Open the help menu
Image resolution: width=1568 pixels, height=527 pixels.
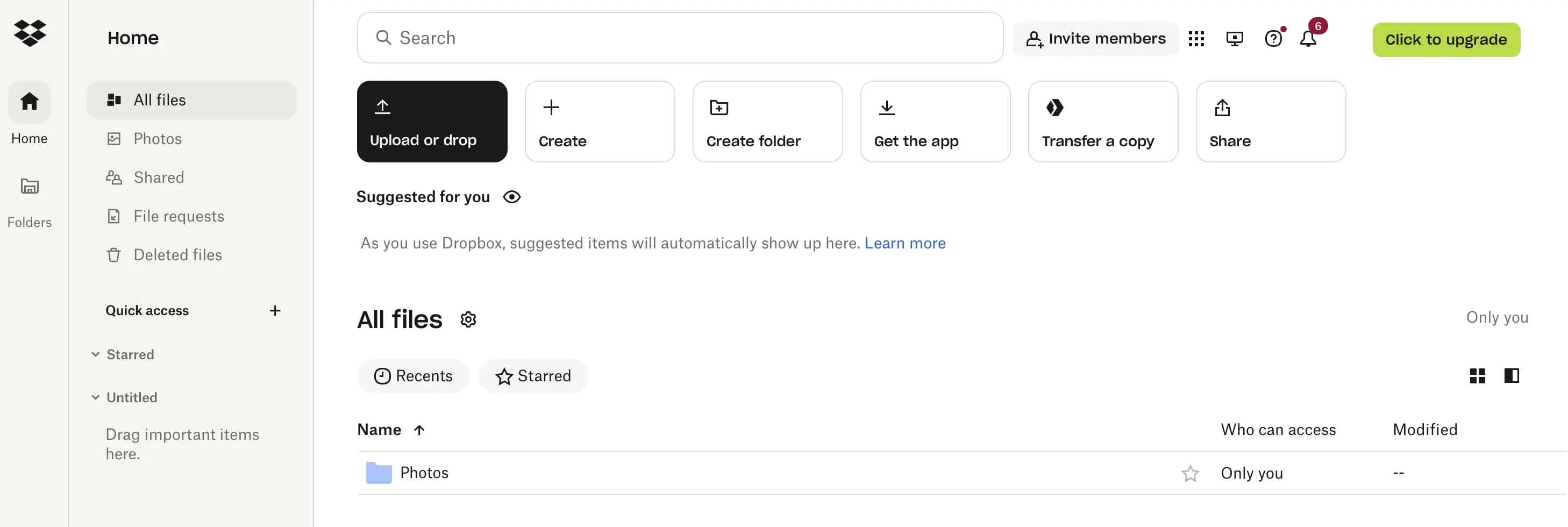[x=1273, y=38]
